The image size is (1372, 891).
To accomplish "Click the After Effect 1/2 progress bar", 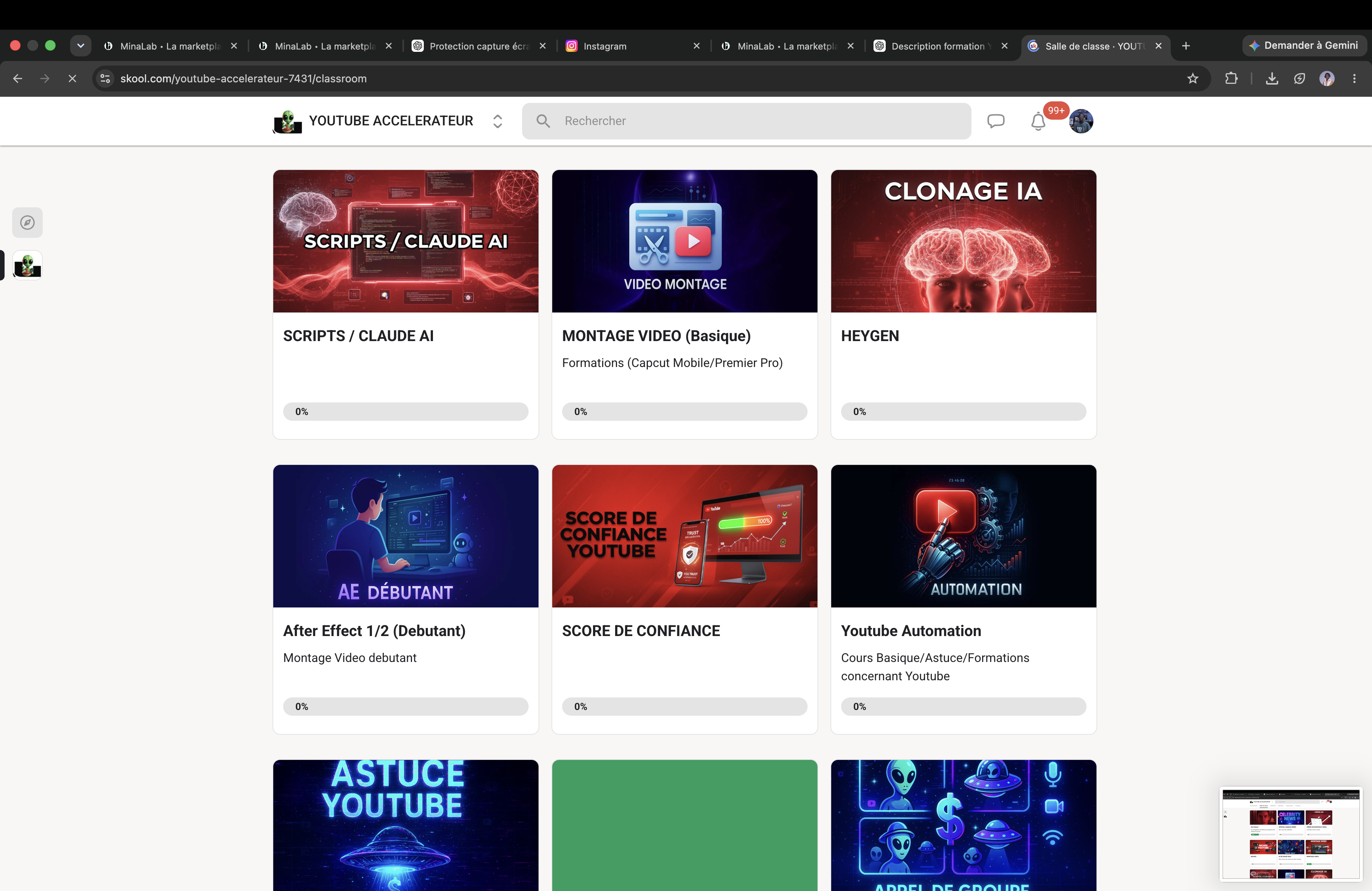I will click(405, 707).
